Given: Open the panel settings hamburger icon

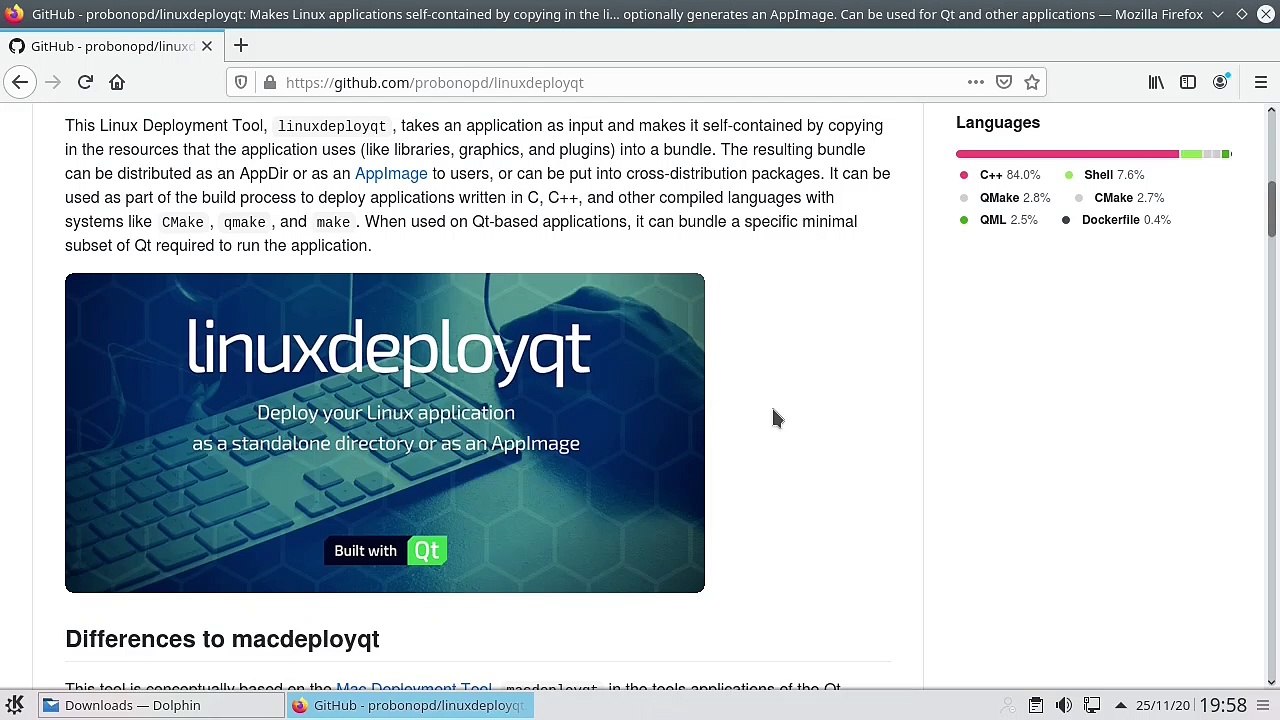Looking at the screenshot, I should pos(1266,705).
